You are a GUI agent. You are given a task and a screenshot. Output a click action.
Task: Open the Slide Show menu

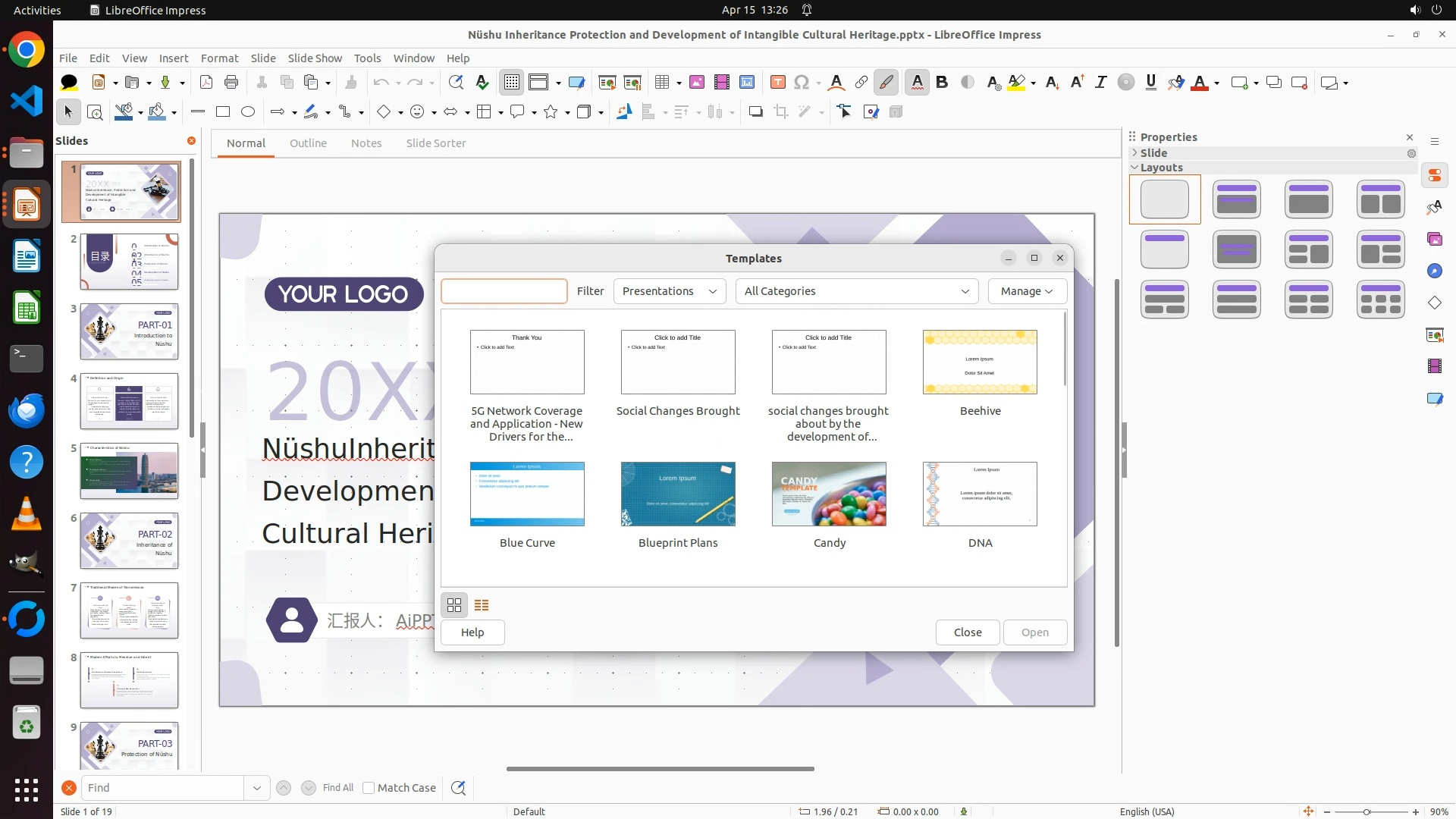[x=315, y=58]
